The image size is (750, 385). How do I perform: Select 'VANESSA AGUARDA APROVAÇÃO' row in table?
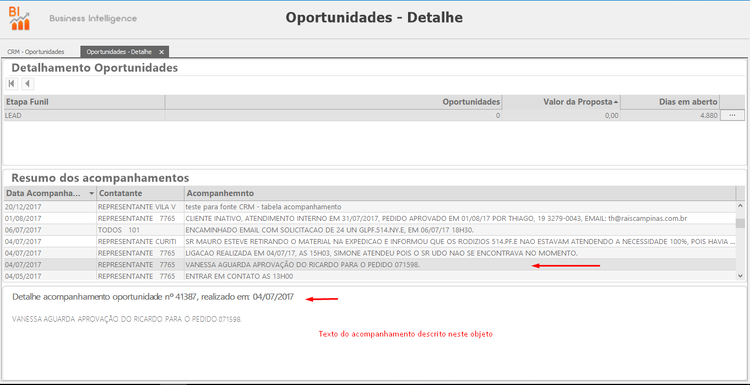tap(369, 264)
